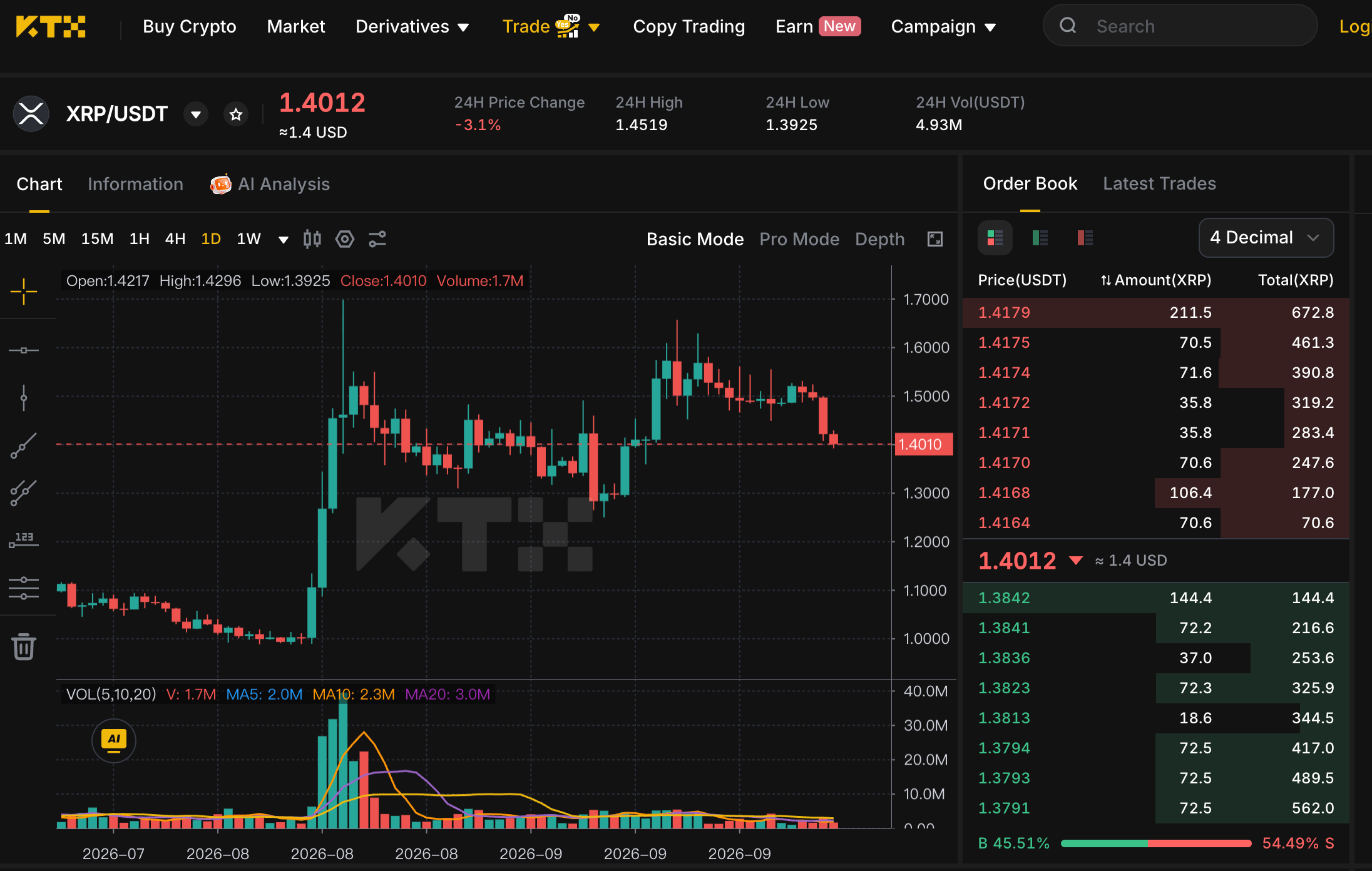Show combined buy and sell order book

tap(995, 238)
